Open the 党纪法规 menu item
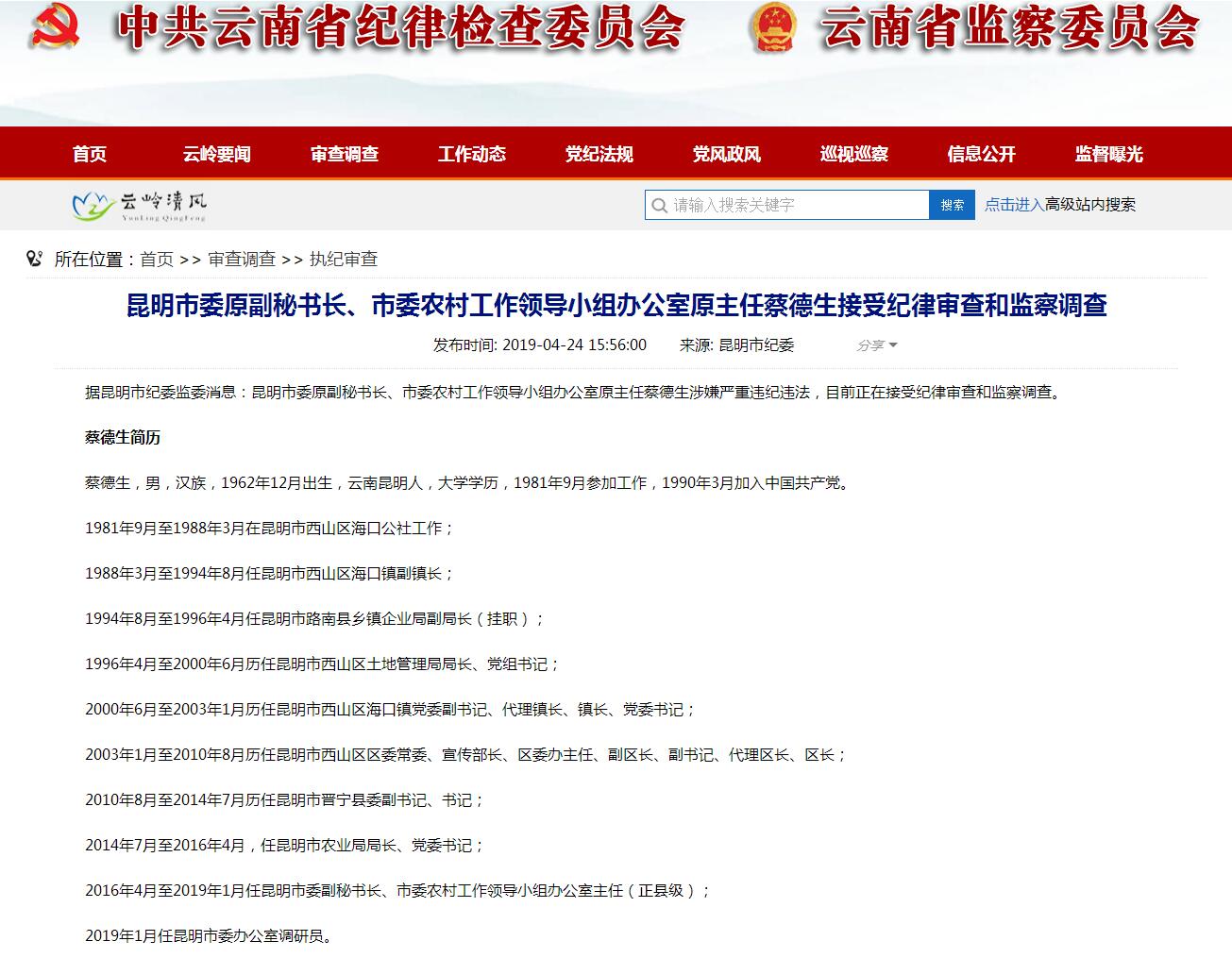The image size is (1232, 958). click(x=599, y=154)
